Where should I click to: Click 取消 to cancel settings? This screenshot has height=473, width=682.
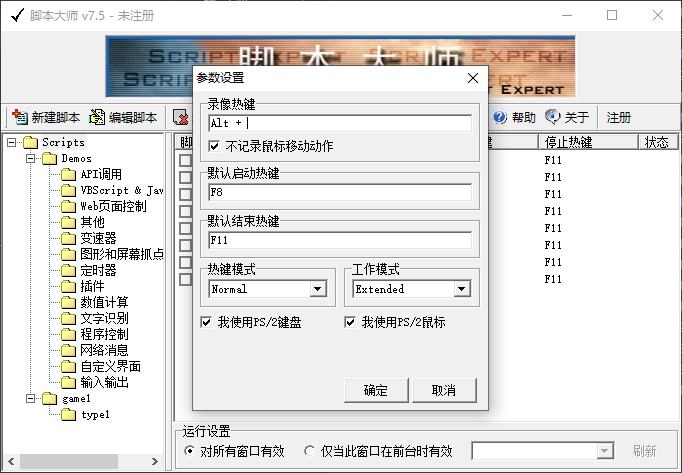(444, 390)
